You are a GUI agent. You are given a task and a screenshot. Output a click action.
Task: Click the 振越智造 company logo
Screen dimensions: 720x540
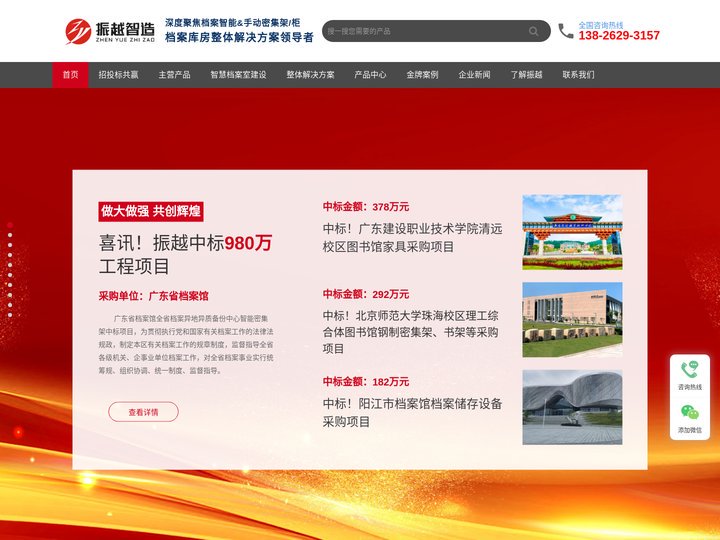coord(110,31)
